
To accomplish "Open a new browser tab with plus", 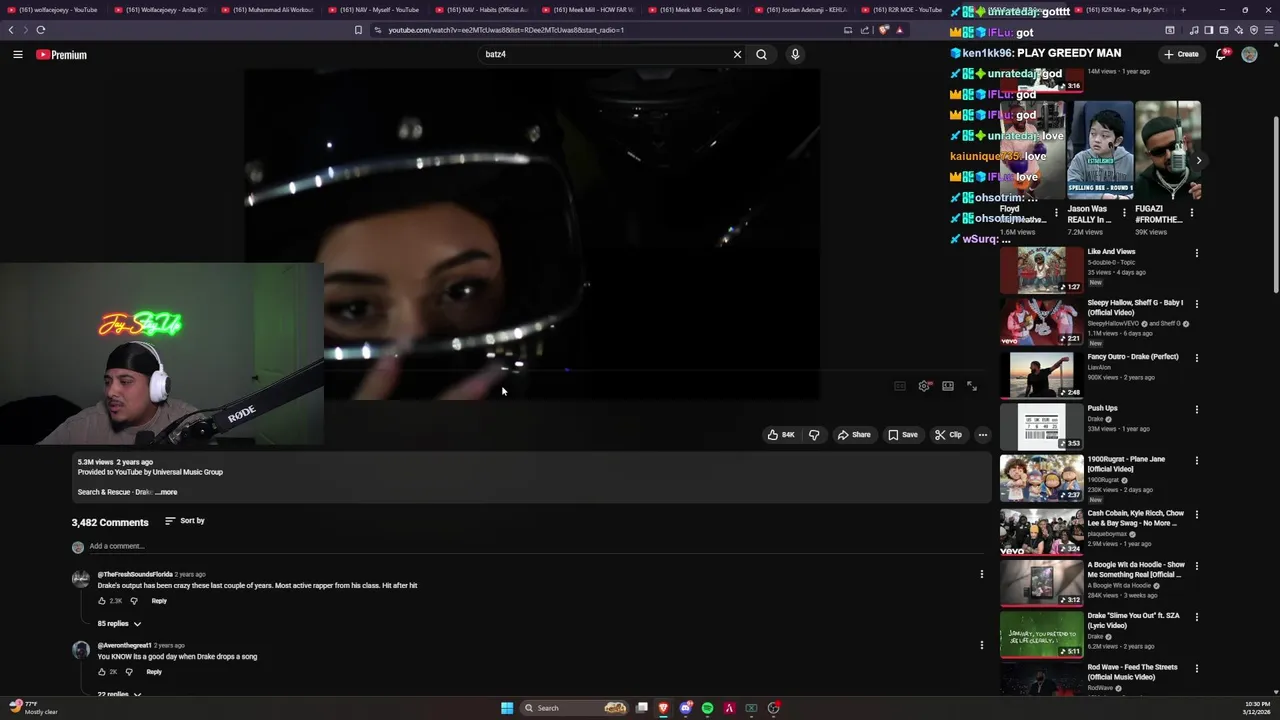I will coord(1183,10).
